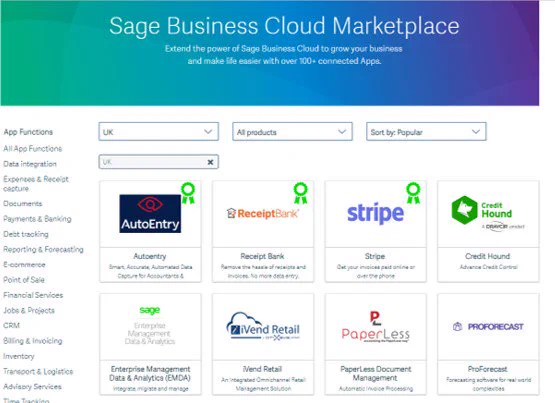Click the iVend Retail logo
The image size is (555, 403).
click(x=263, y=326)
